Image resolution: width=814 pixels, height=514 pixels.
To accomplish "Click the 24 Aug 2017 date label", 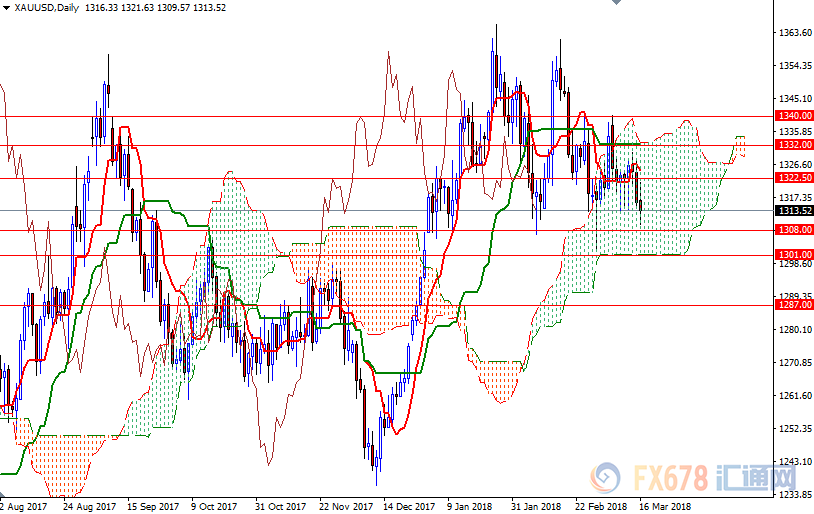I will [89, 507].
